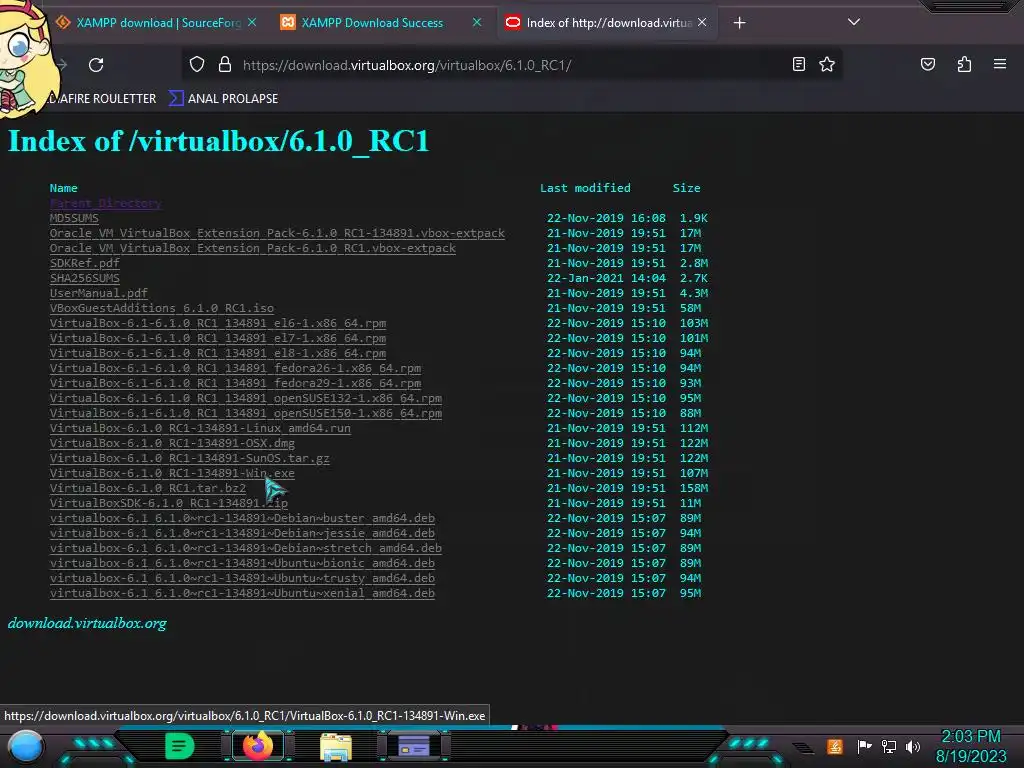
Task: Download the openSUSE150 rpm package
Action: 246,413
